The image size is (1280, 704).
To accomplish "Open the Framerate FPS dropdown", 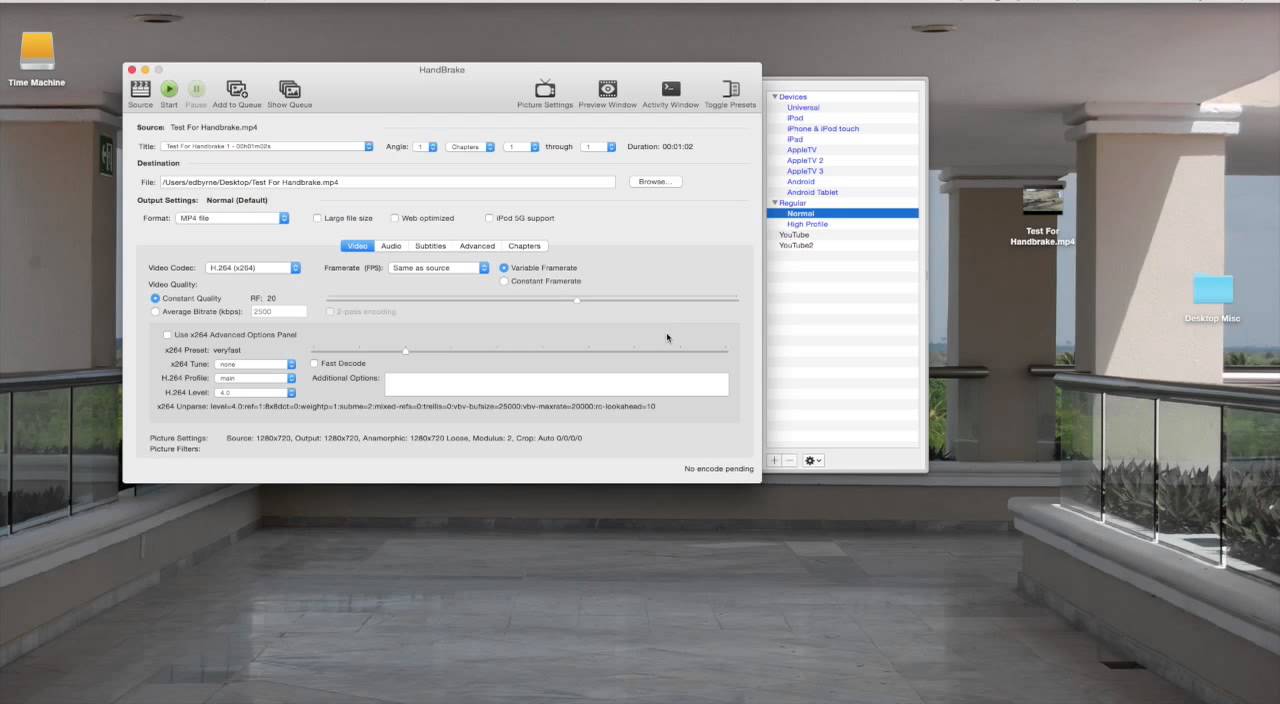I will pos(439,268).
